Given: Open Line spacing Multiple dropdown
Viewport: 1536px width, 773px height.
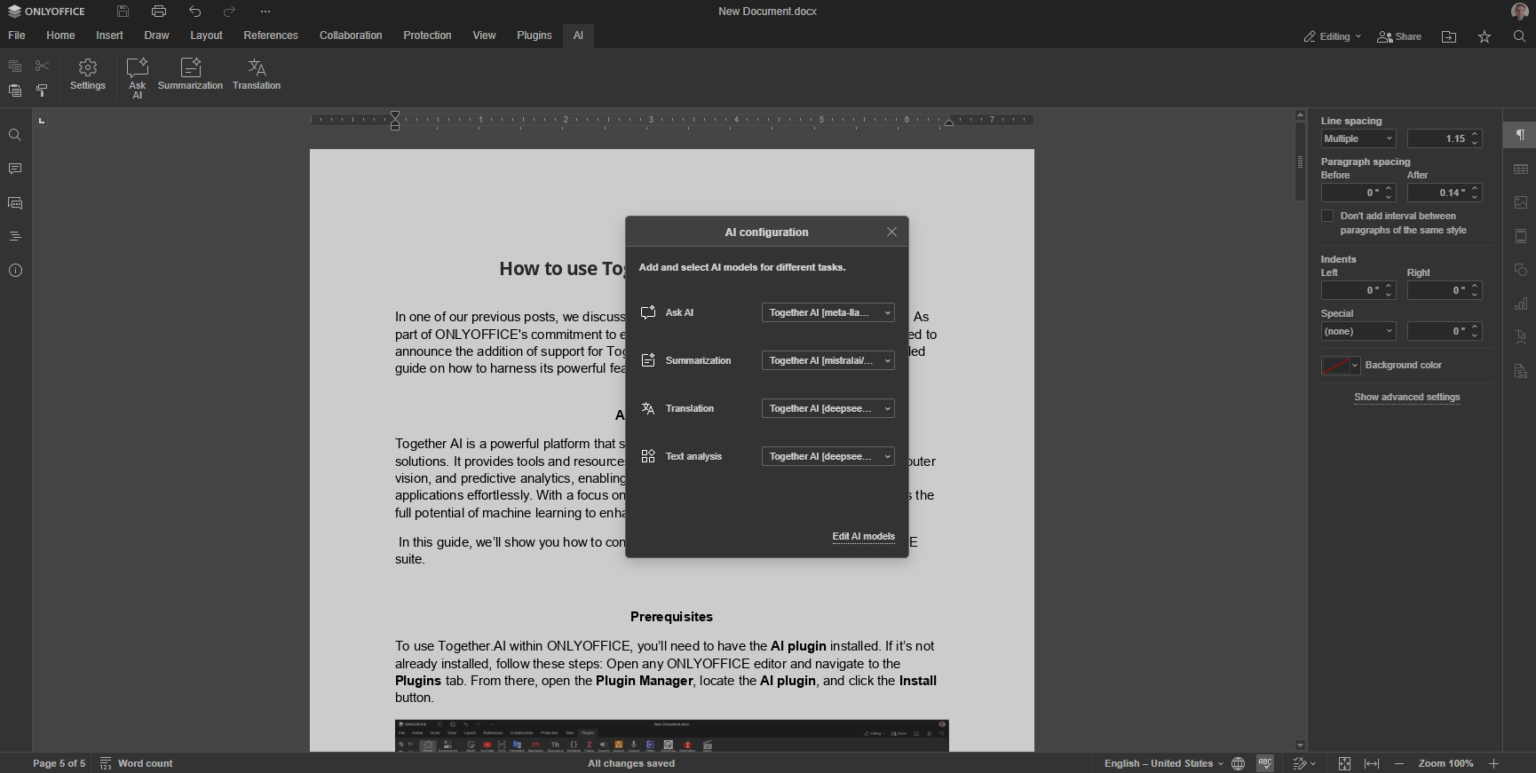Looking at the screenshot, I should point(1358,139).
